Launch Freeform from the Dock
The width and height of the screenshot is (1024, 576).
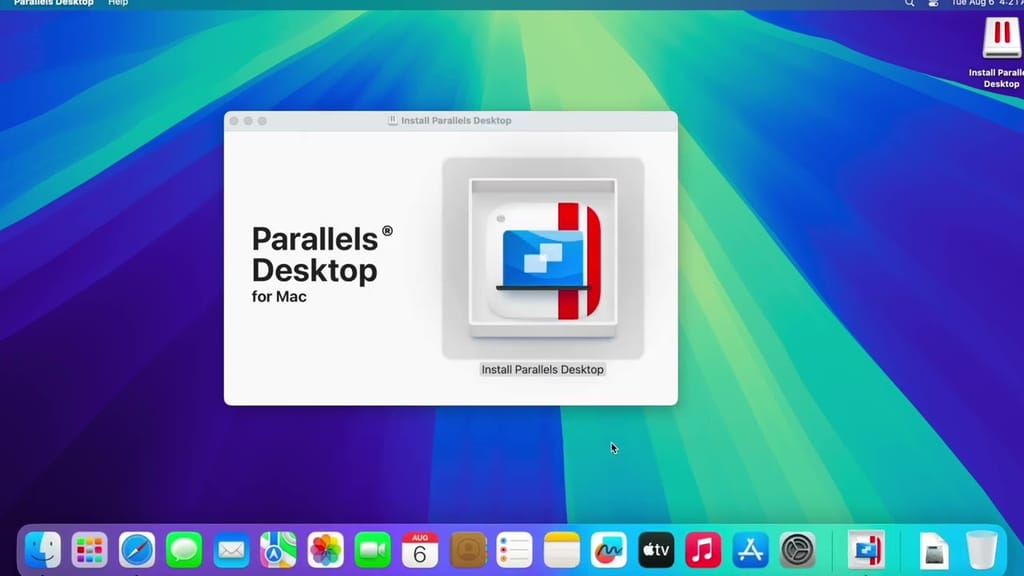608,548
